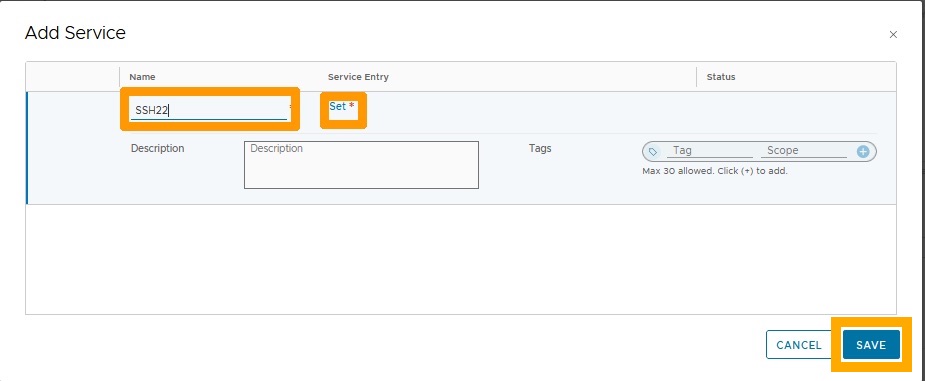Click the 'Max 30 allowed' hint text
Screen dimensions: 925x381
[714, 171]
